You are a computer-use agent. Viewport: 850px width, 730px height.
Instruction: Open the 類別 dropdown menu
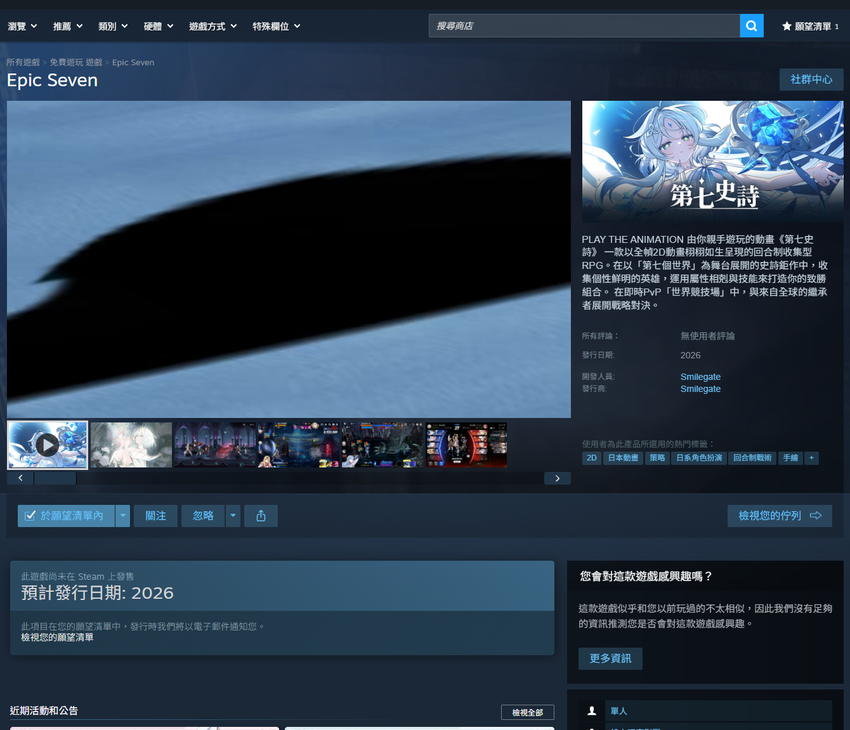[113, 26]
